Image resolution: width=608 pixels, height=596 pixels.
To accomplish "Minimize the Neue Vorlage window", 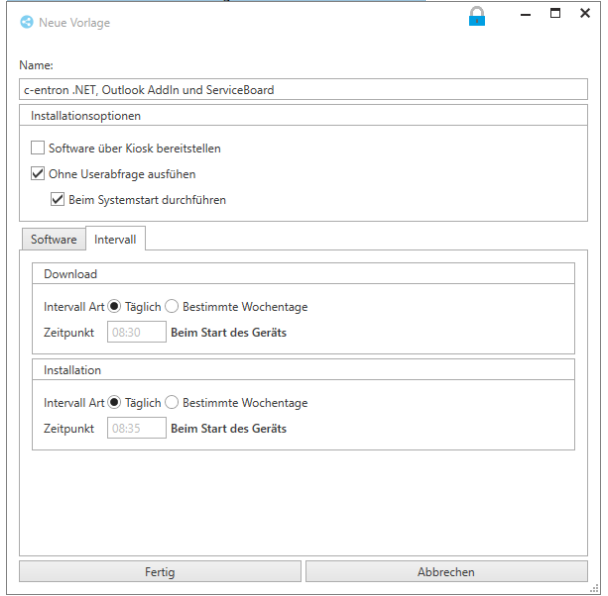I will coord(522,15).
